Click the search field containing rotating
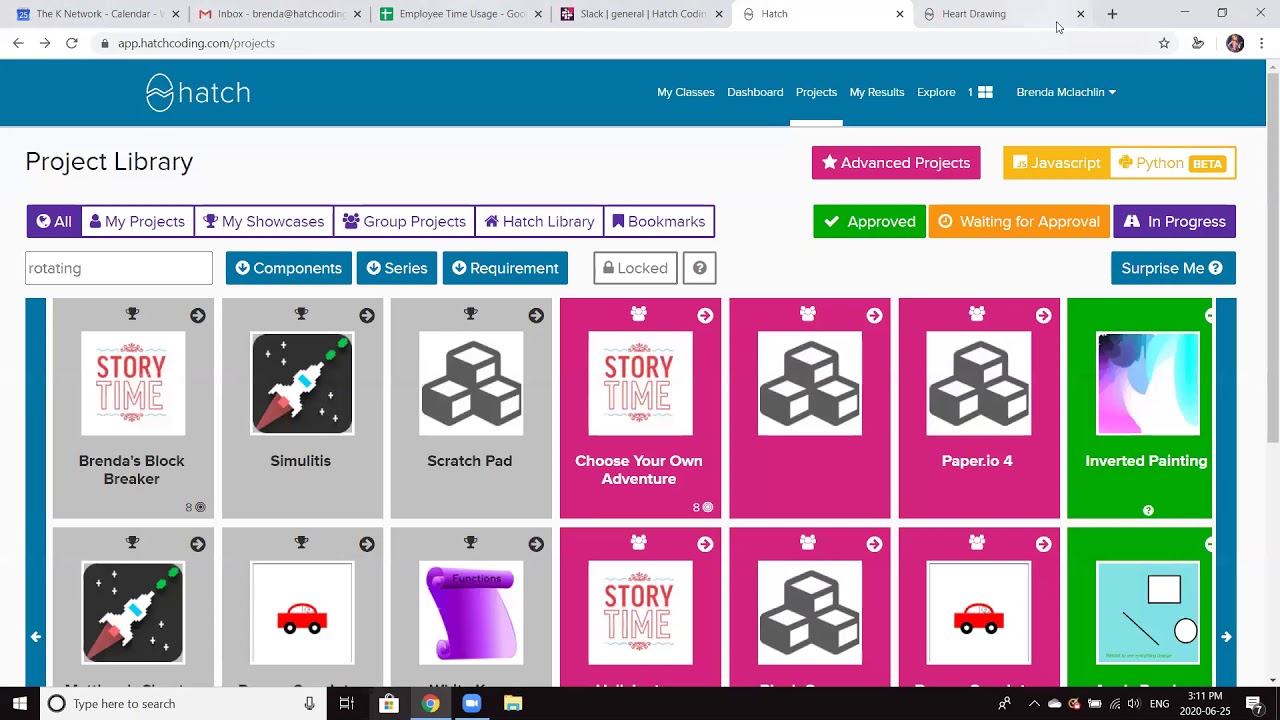1280x720 pixels. click(119, 268)
